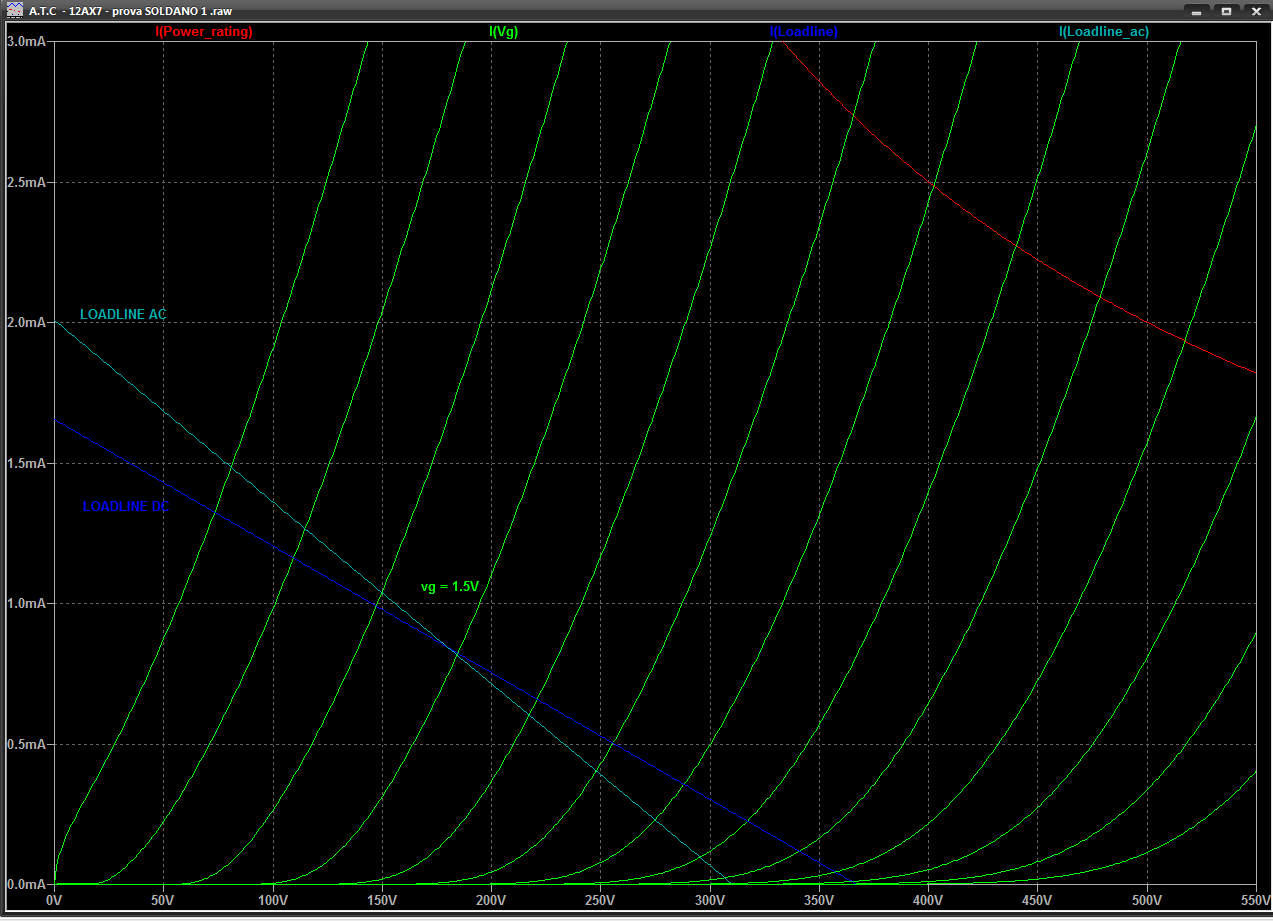Click the 400V horizontal axis tick label
The height and width of the screenshot is (921, 1273).
(x=928, y=900)
